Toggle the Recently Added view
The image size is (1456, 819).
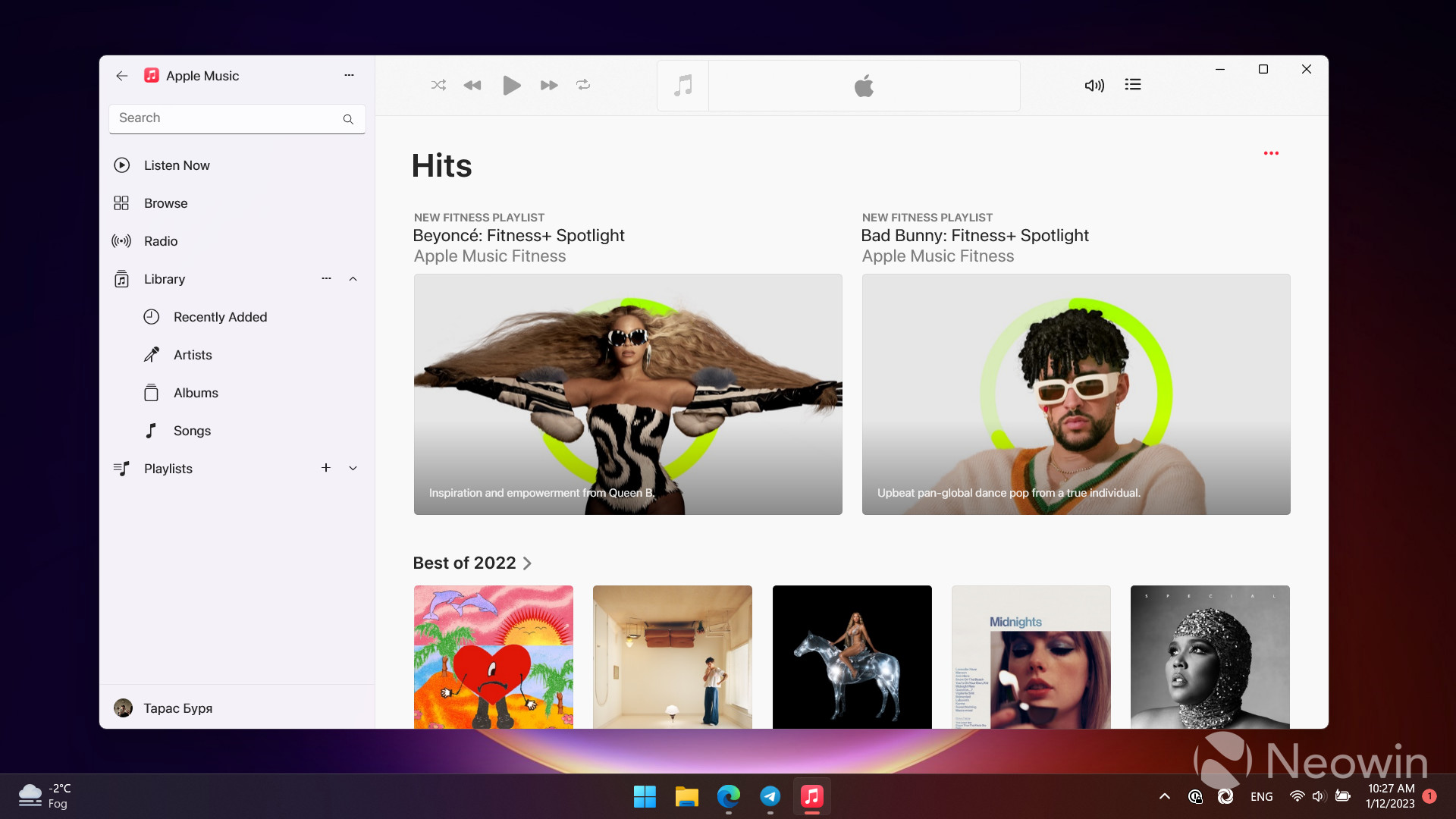click(x=220, y=317)
